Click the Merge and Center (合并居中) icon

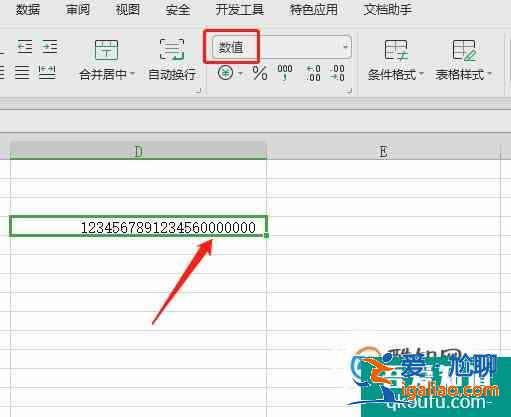click(x=106, y=50)
